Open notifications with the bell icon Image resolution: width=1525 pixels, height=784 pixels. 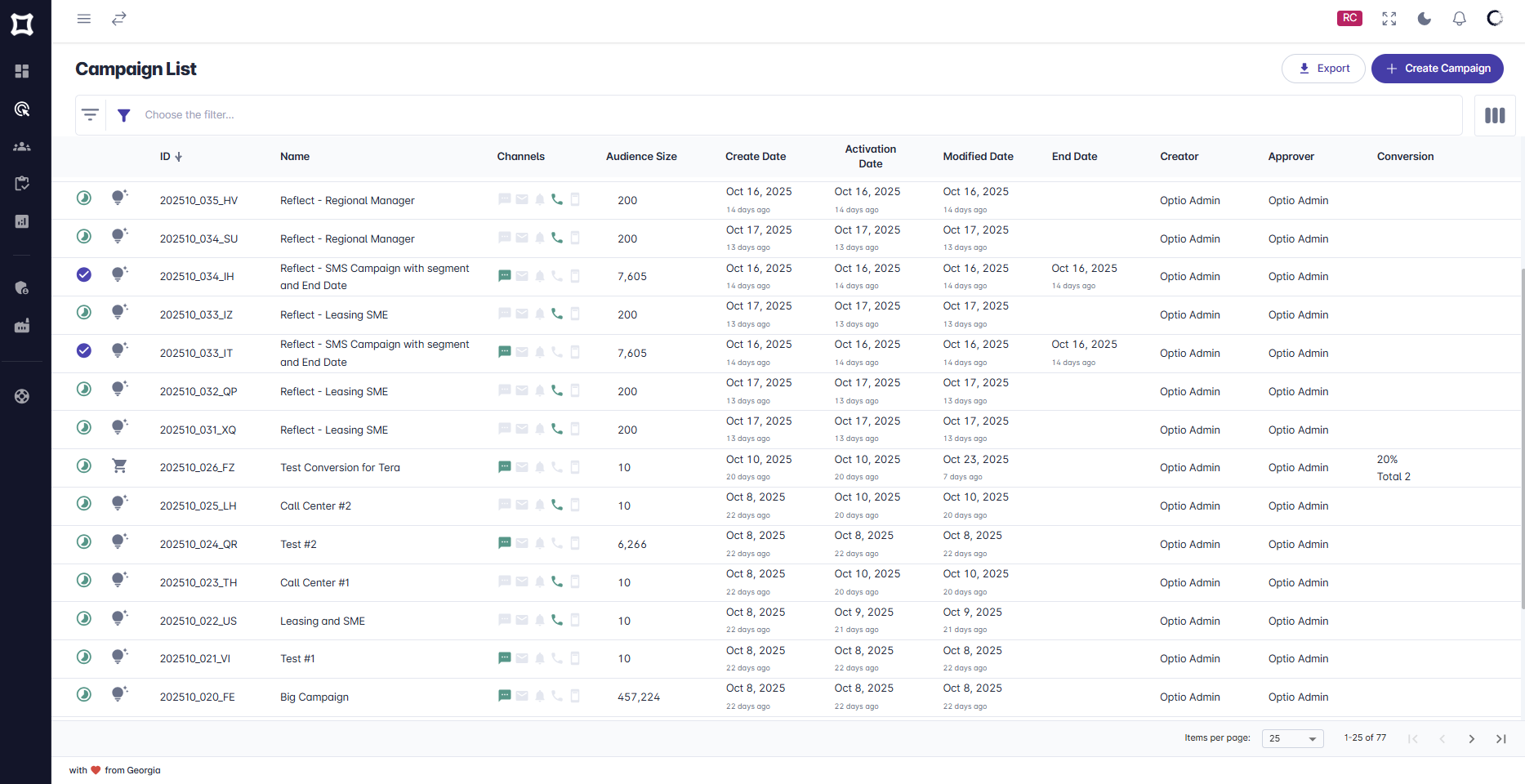(x=1459, y=18)
